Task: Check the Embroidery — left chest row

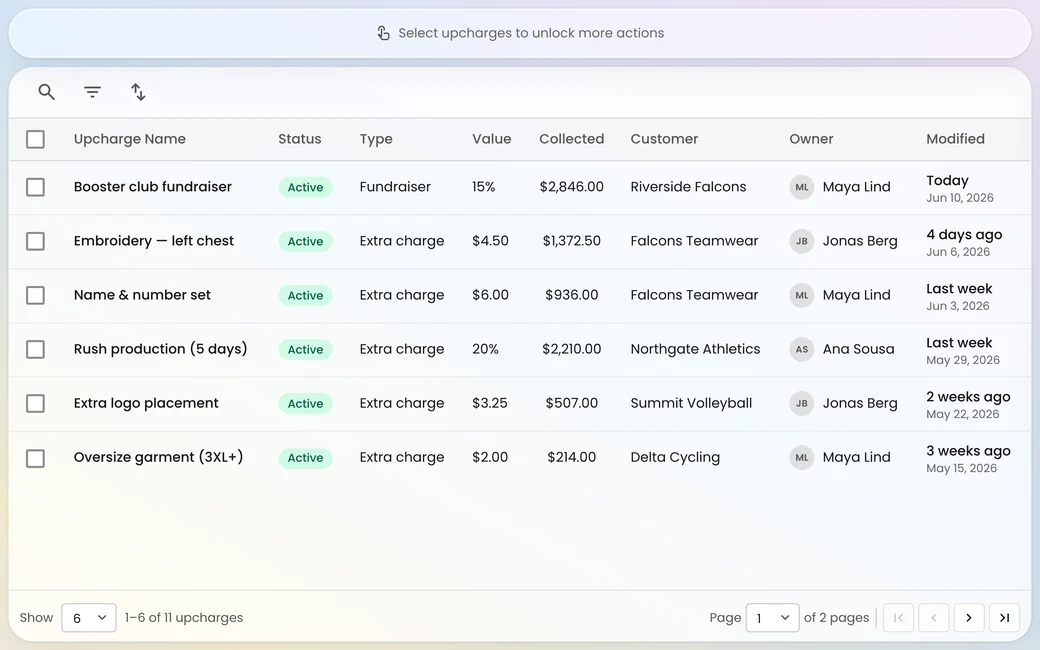Action: pos(35,241)
